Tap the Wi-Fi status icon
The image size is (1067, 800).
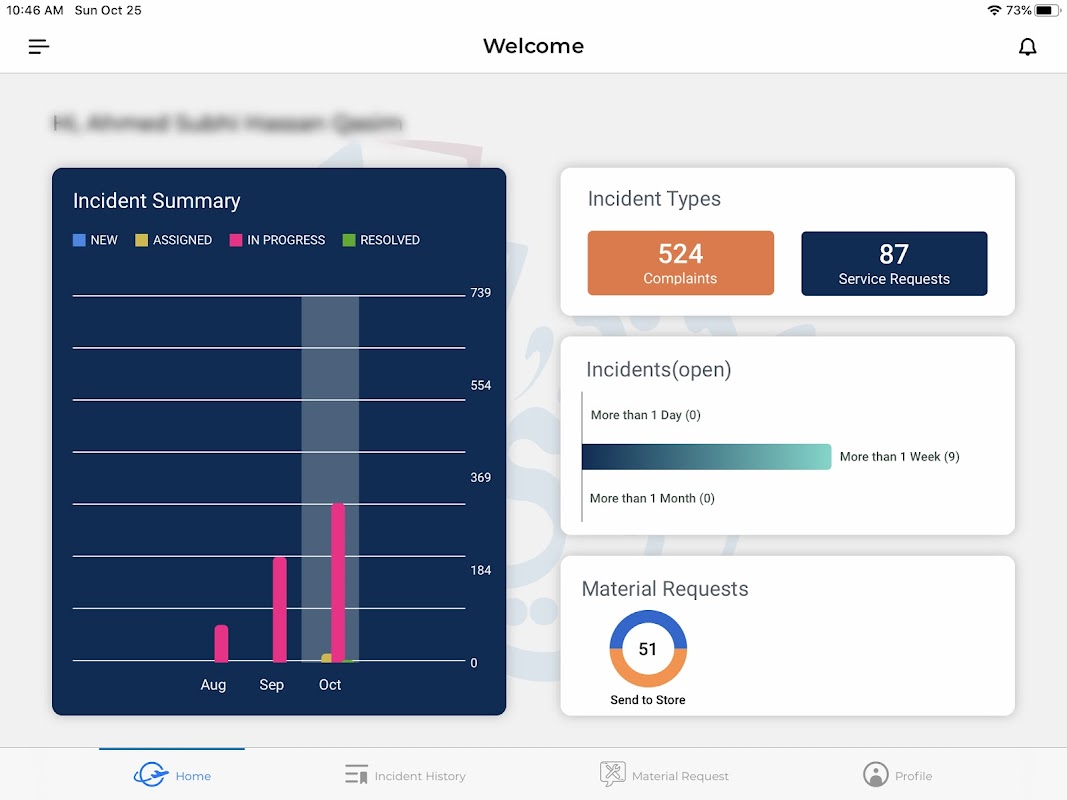point(994,10)
